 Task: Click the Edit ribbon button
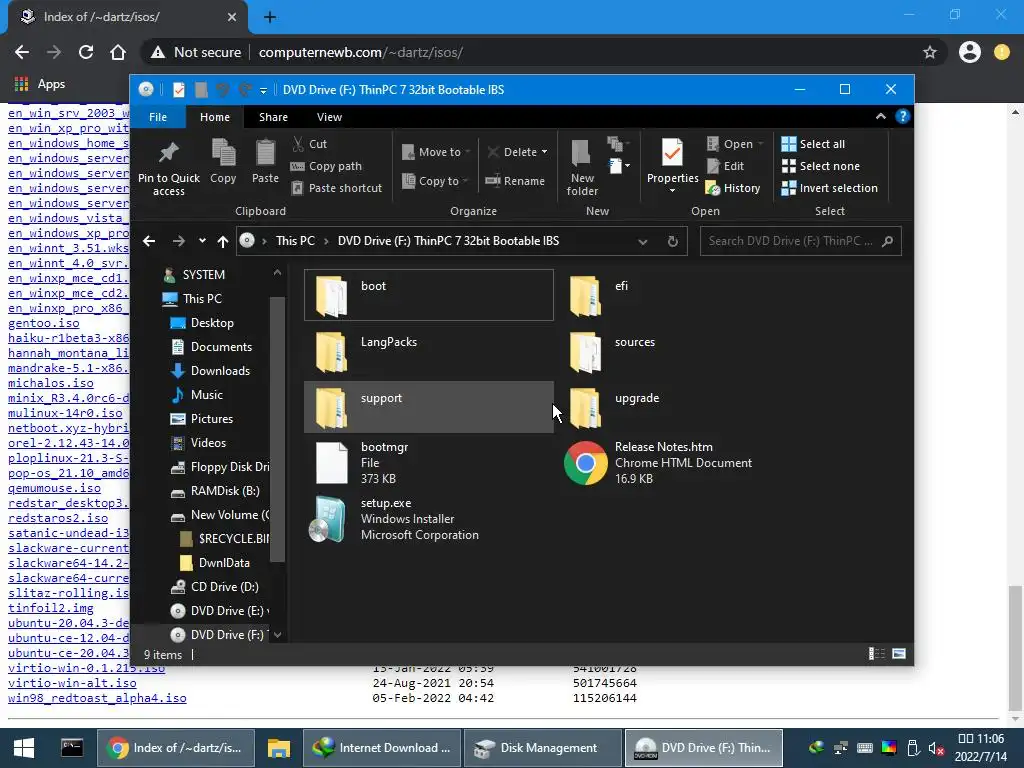click(x=726, y=166)
